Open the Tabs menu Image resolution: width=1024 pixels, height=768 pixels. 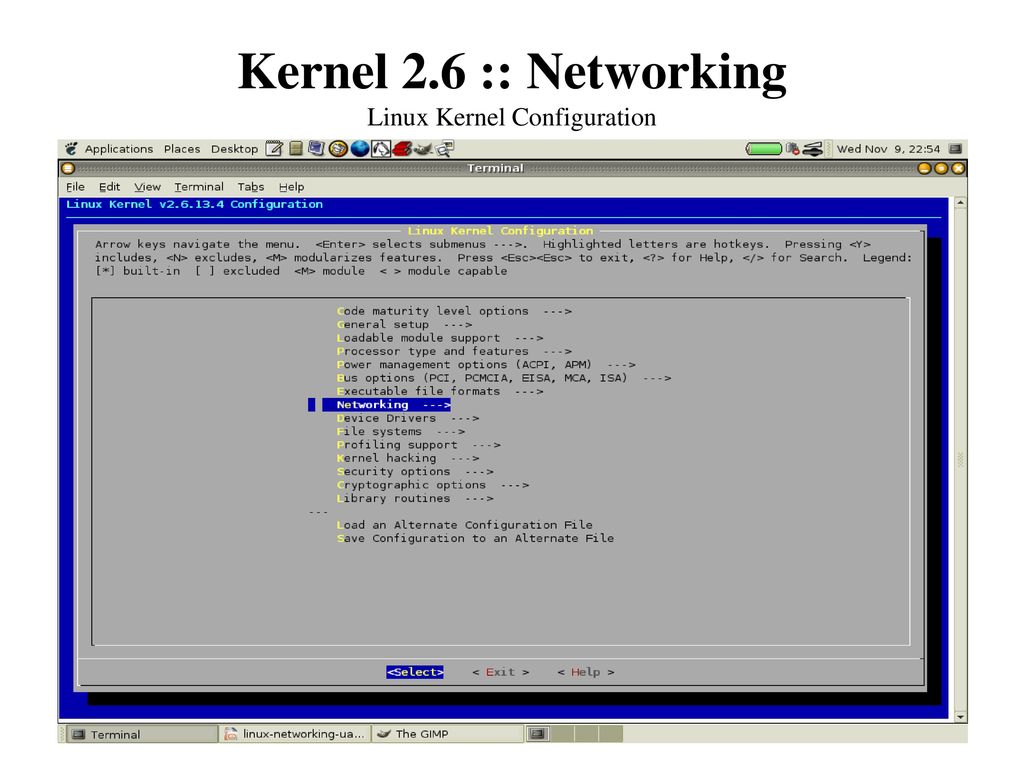pyautogui.click(x=251, y=187)
